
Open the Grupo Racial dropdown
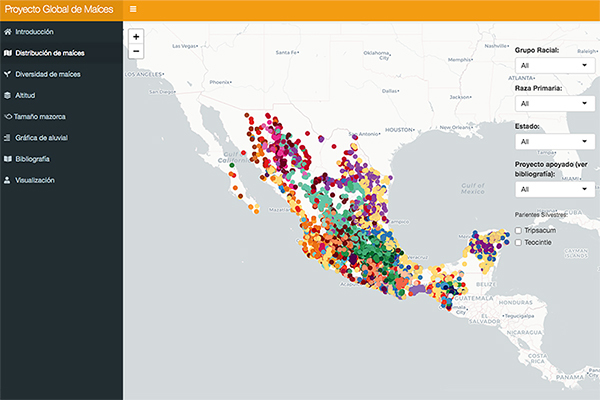pos(555,65)
